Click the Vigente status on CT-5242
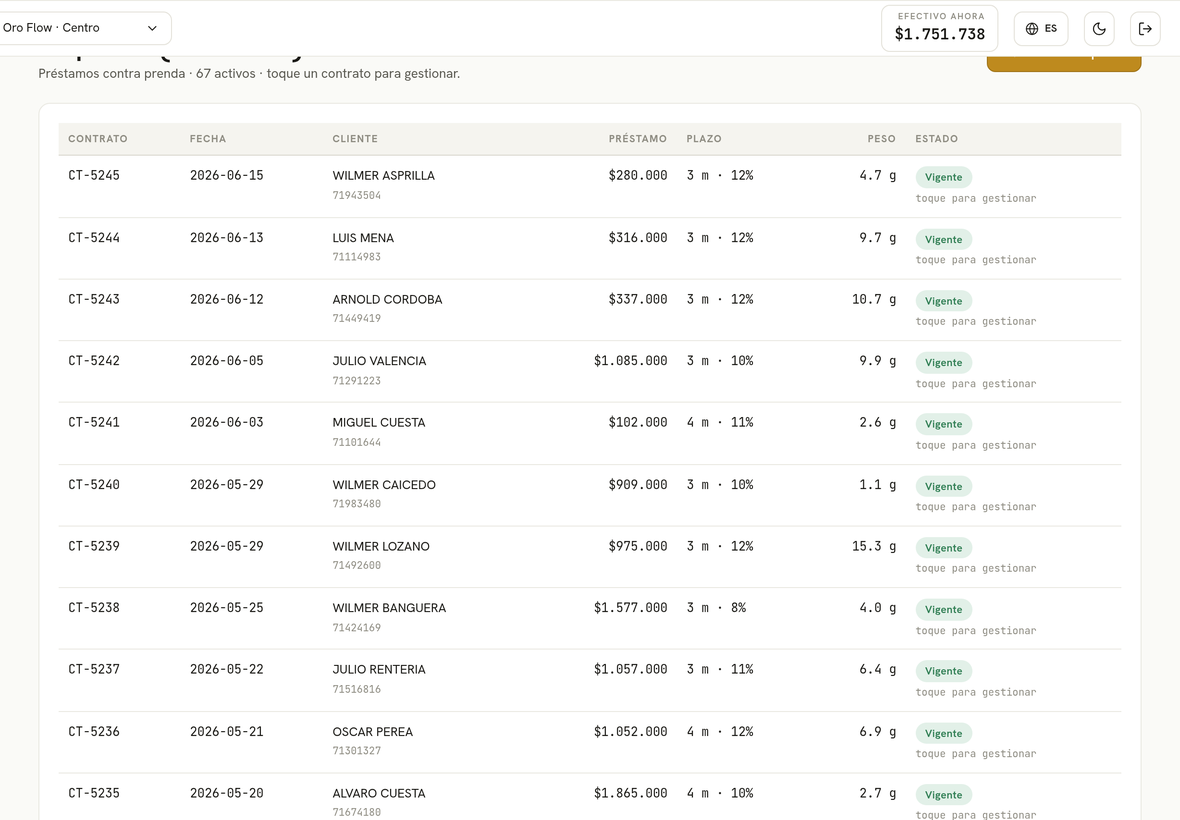Viewport: 1180px width, 820px height. pyautogui.click(x=944, y=363)
